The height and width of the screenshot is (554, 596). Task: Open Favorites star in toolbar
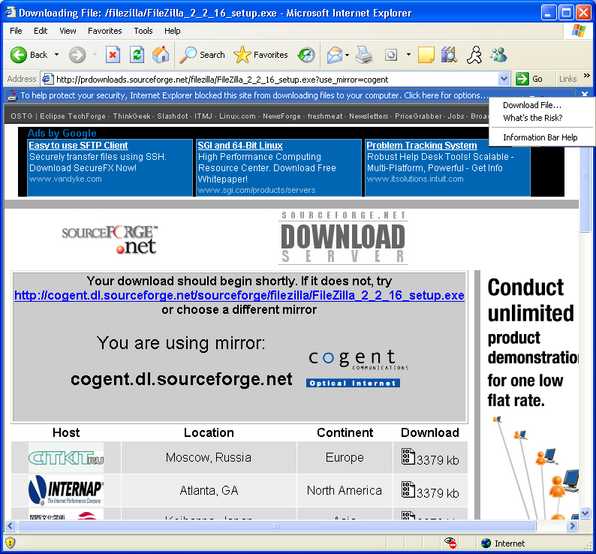(261, 55)
